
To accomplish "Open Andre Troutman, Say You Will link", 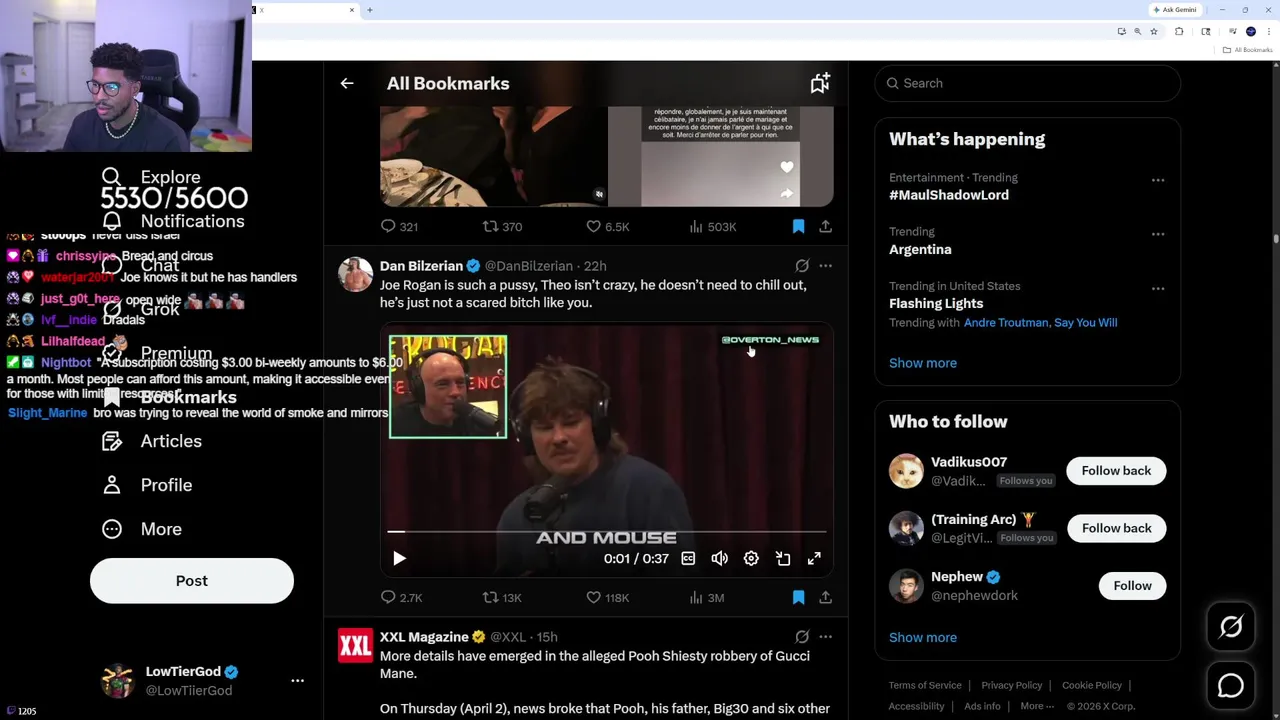I will 1040,323.
